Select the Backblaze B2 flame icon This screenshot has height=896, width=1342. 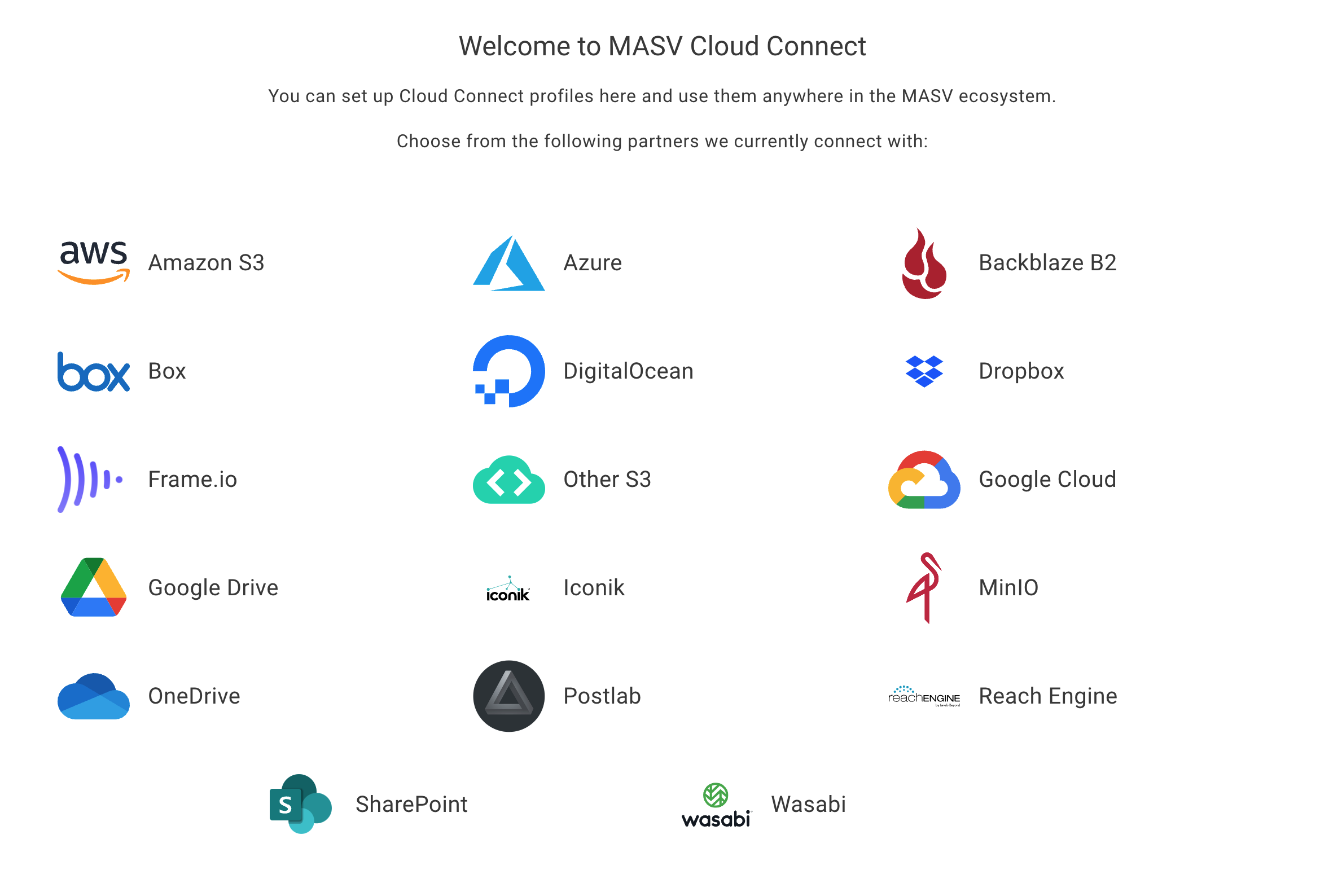click(x=924, y=263)
